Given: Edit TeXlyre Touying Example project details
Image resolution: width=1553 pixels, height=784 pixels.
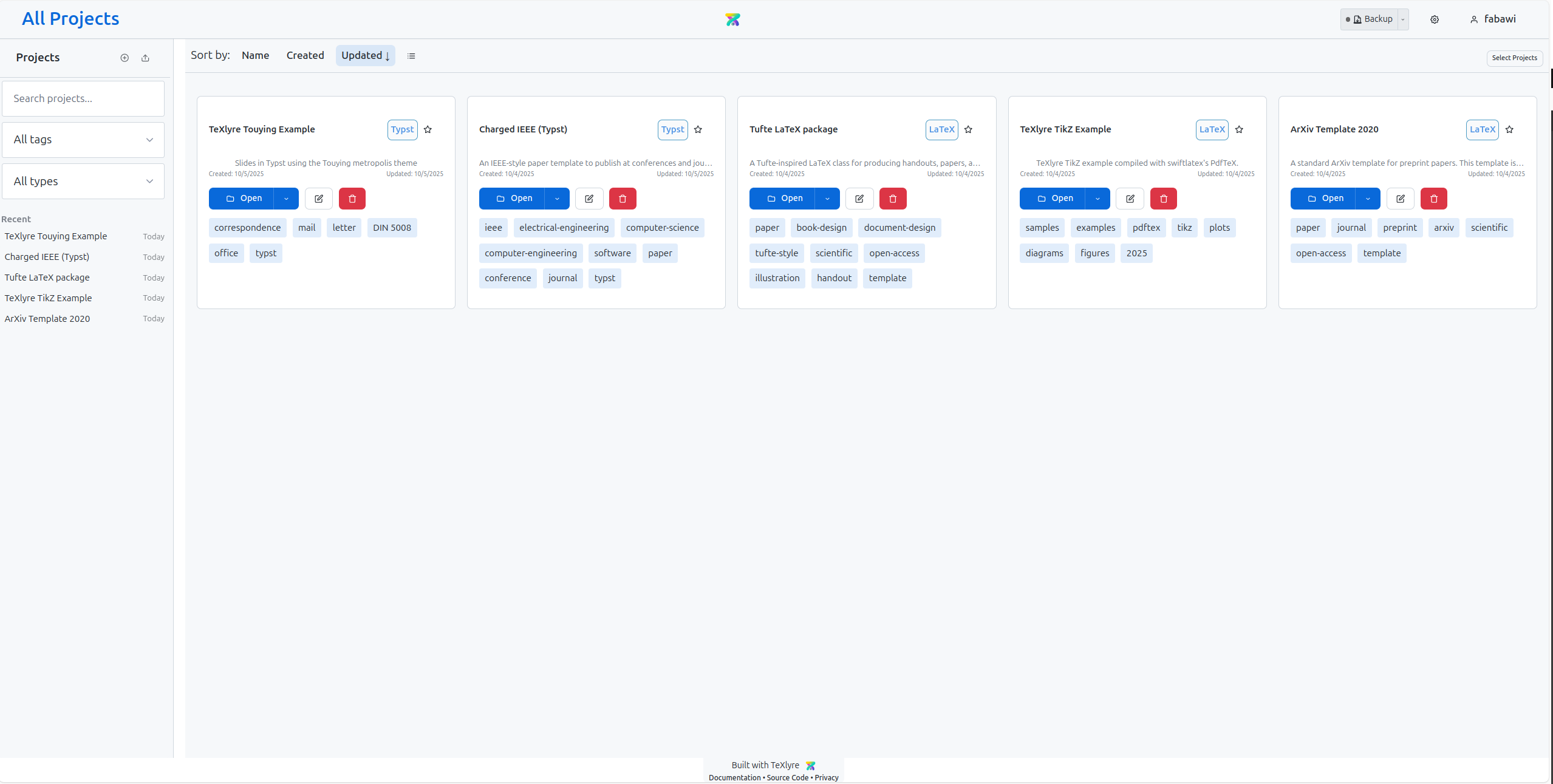Looking at the screenshot, I should click(x=318, y=199).
